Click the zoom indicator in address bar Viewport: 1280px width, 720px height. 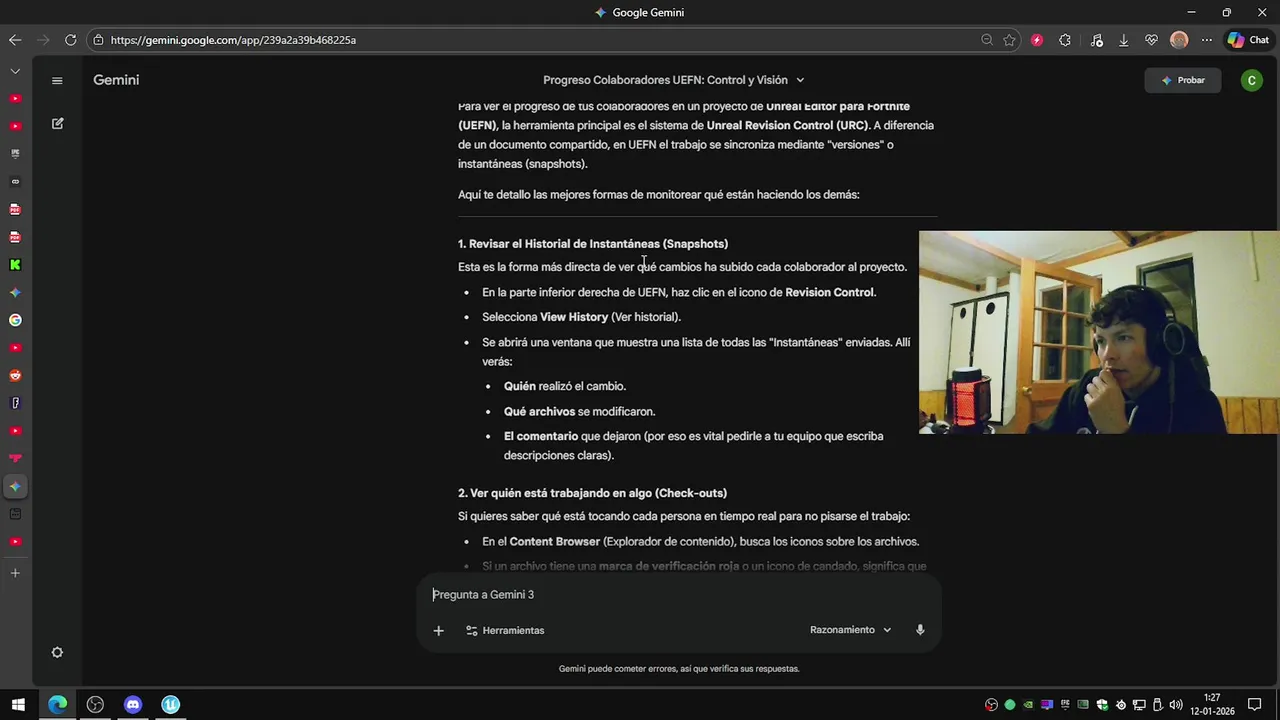tap(987, 40)
